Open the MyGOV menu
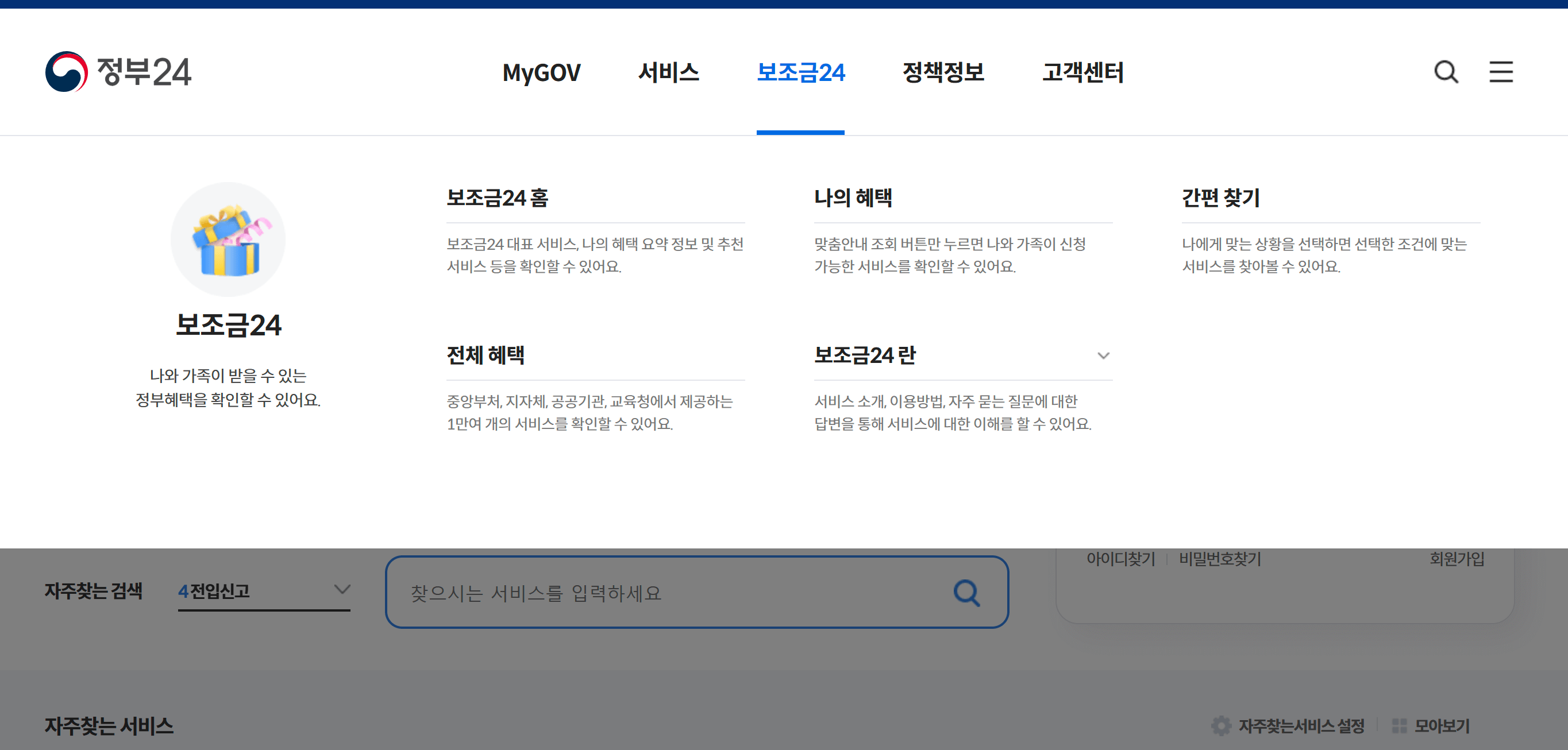Screen dimensions: 1568x750 541,72
